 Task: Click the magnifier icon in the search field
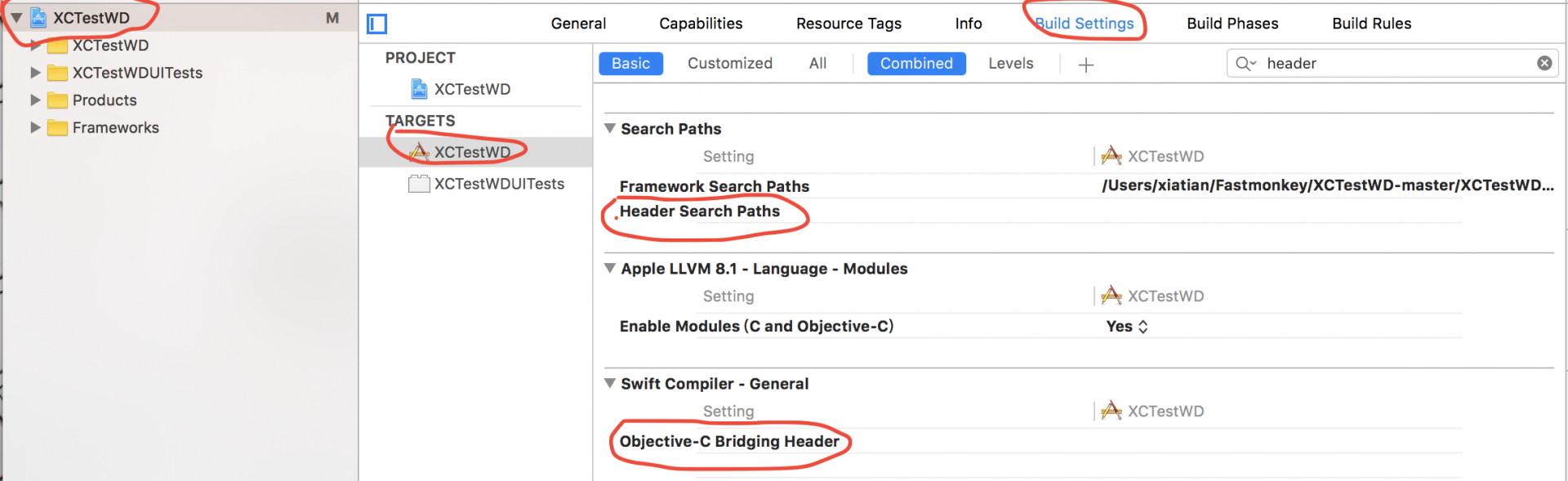[1245, 64]
